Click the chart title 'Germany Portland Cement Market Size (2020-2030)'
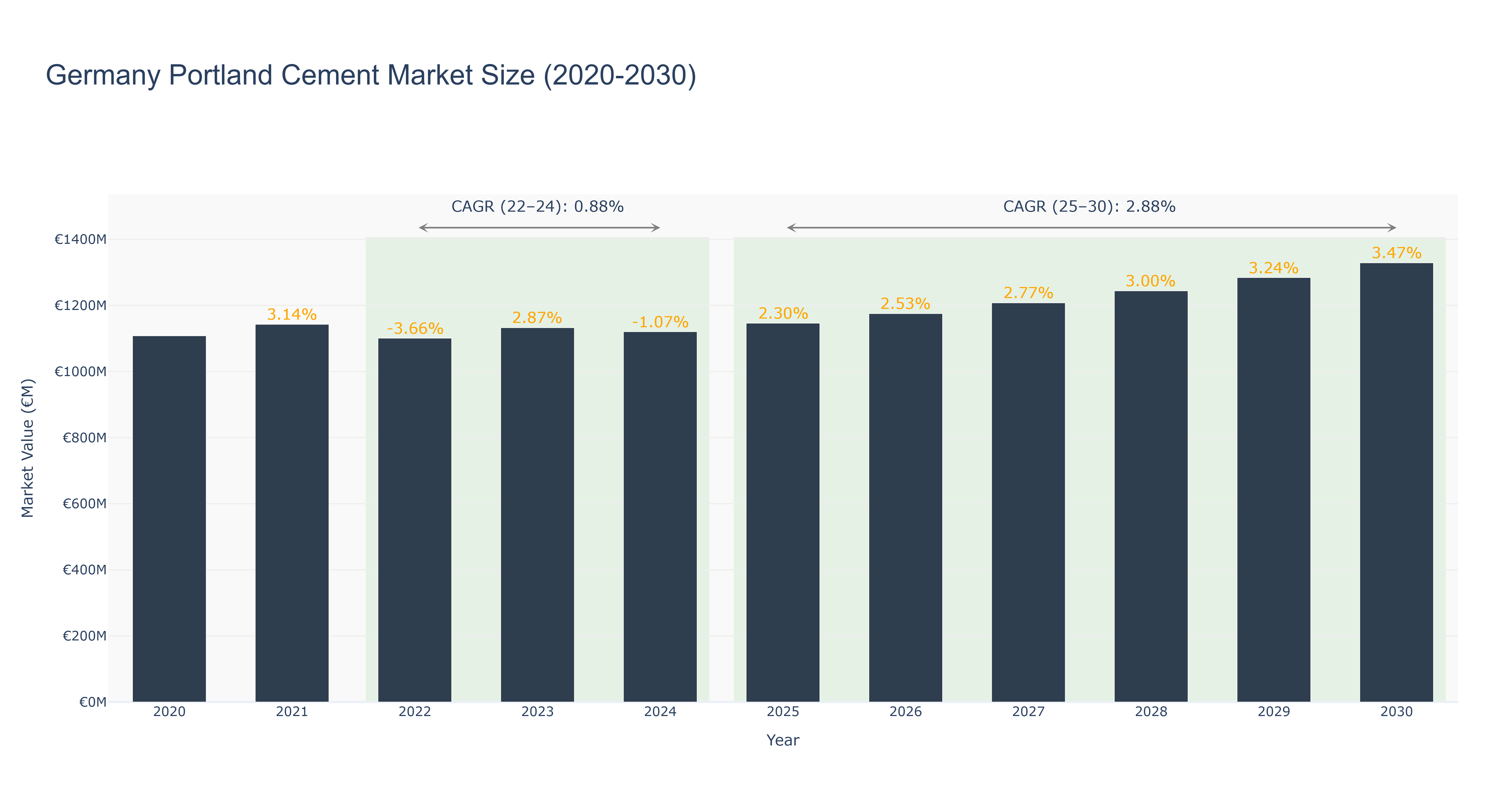The height and width of the screenshot is (810, 1512). pos(371,76)
